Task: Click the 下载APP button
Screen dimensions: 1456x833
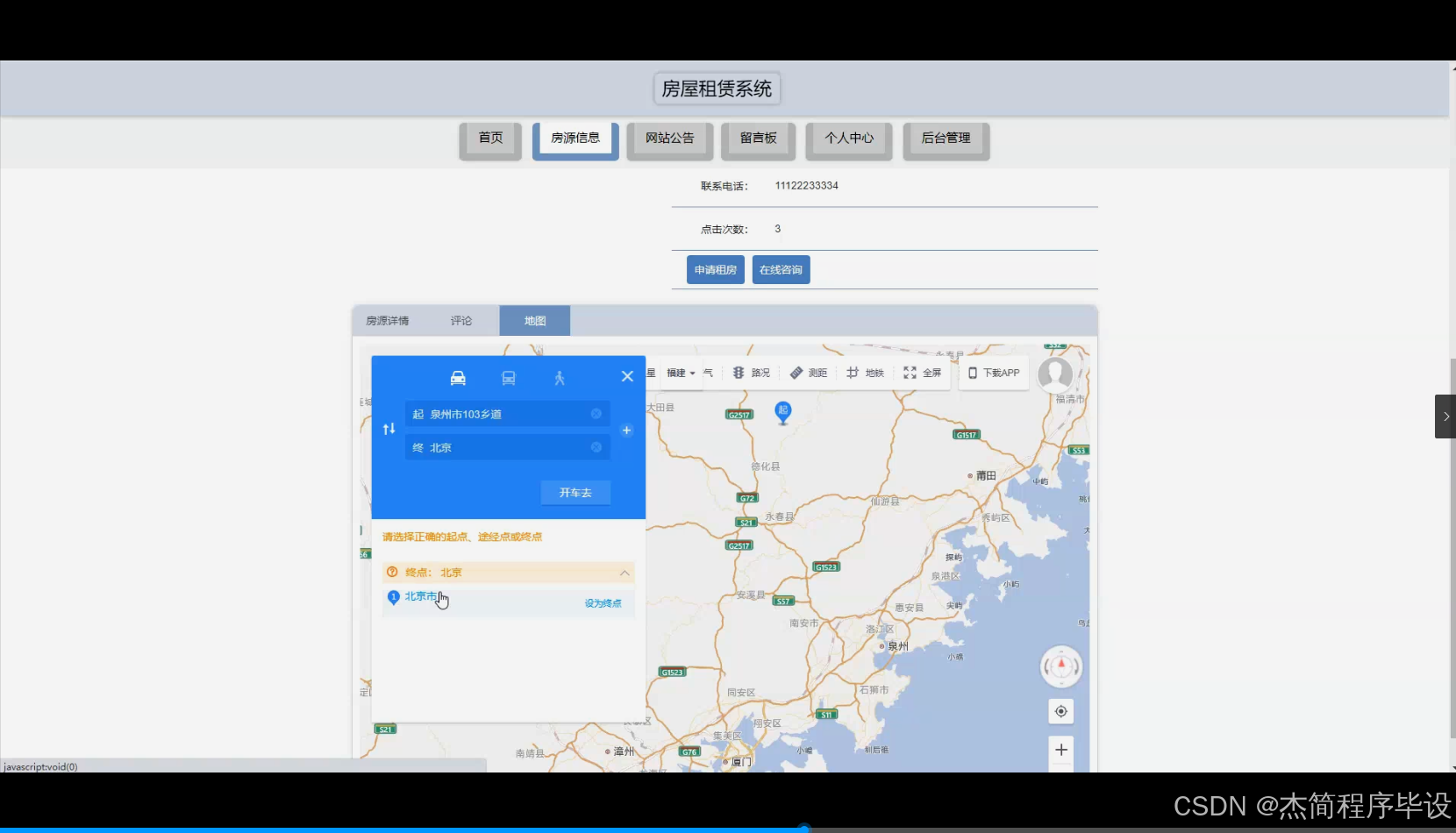Action: [x=994, y=373]
